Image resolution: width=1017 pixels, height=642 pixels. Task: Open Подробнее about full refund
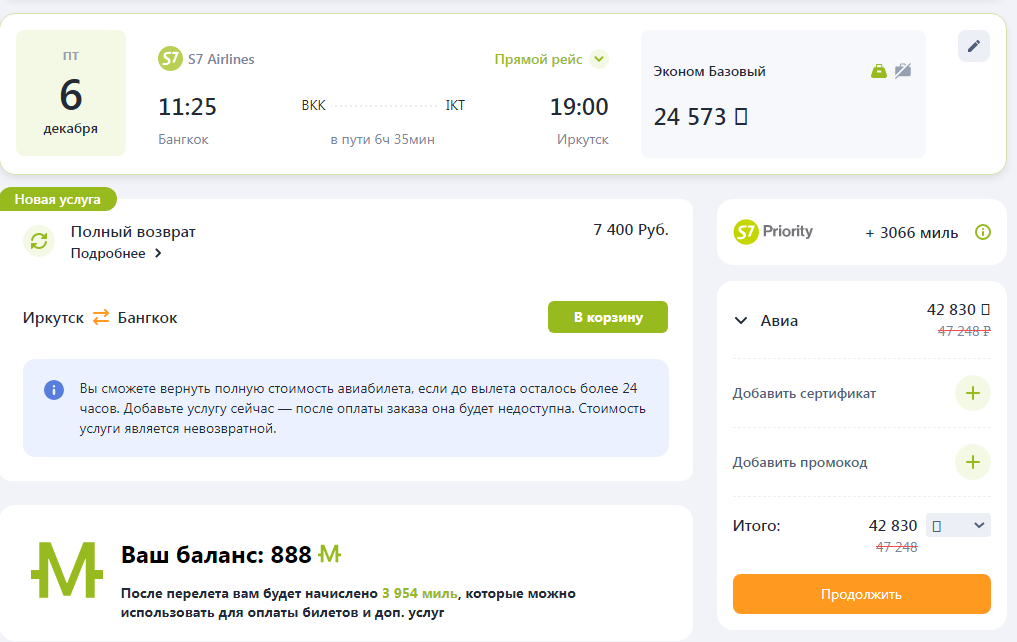pyautogui.click(x=116, y=254)
